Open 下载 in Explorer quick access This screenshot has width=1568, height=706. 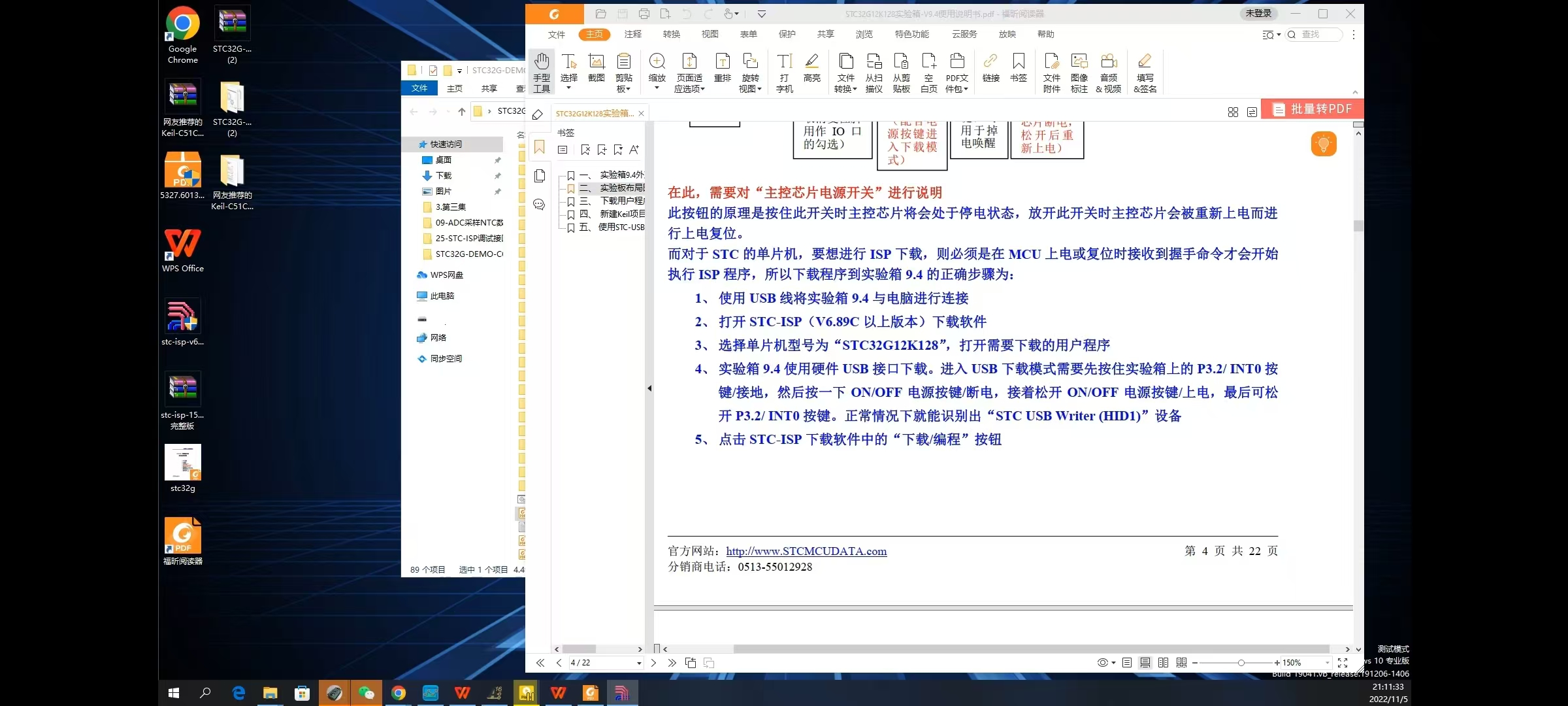[443, 175]
